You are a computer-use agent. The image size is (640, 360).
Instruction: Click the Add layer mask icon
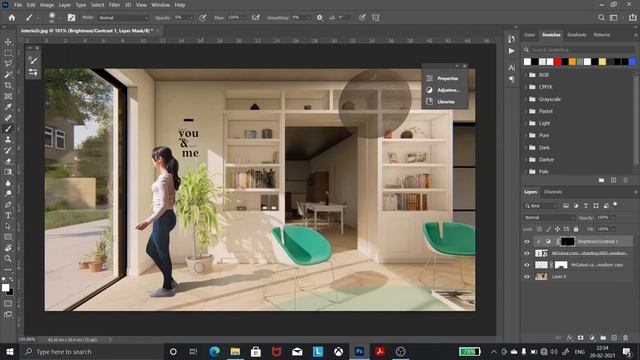[x=581, y=338]
